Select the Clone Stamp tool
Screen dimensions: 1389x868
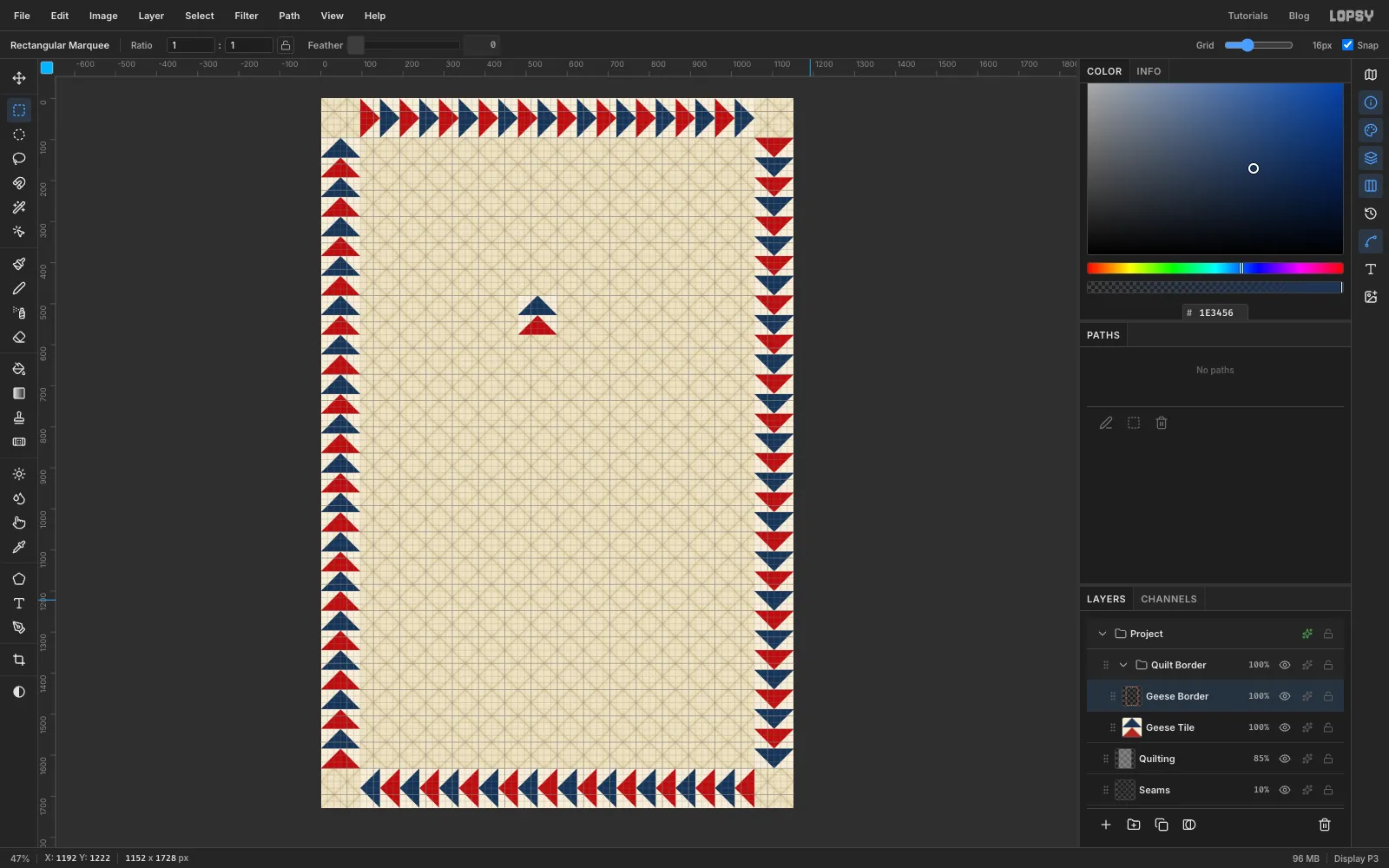(x=18, y=418)
